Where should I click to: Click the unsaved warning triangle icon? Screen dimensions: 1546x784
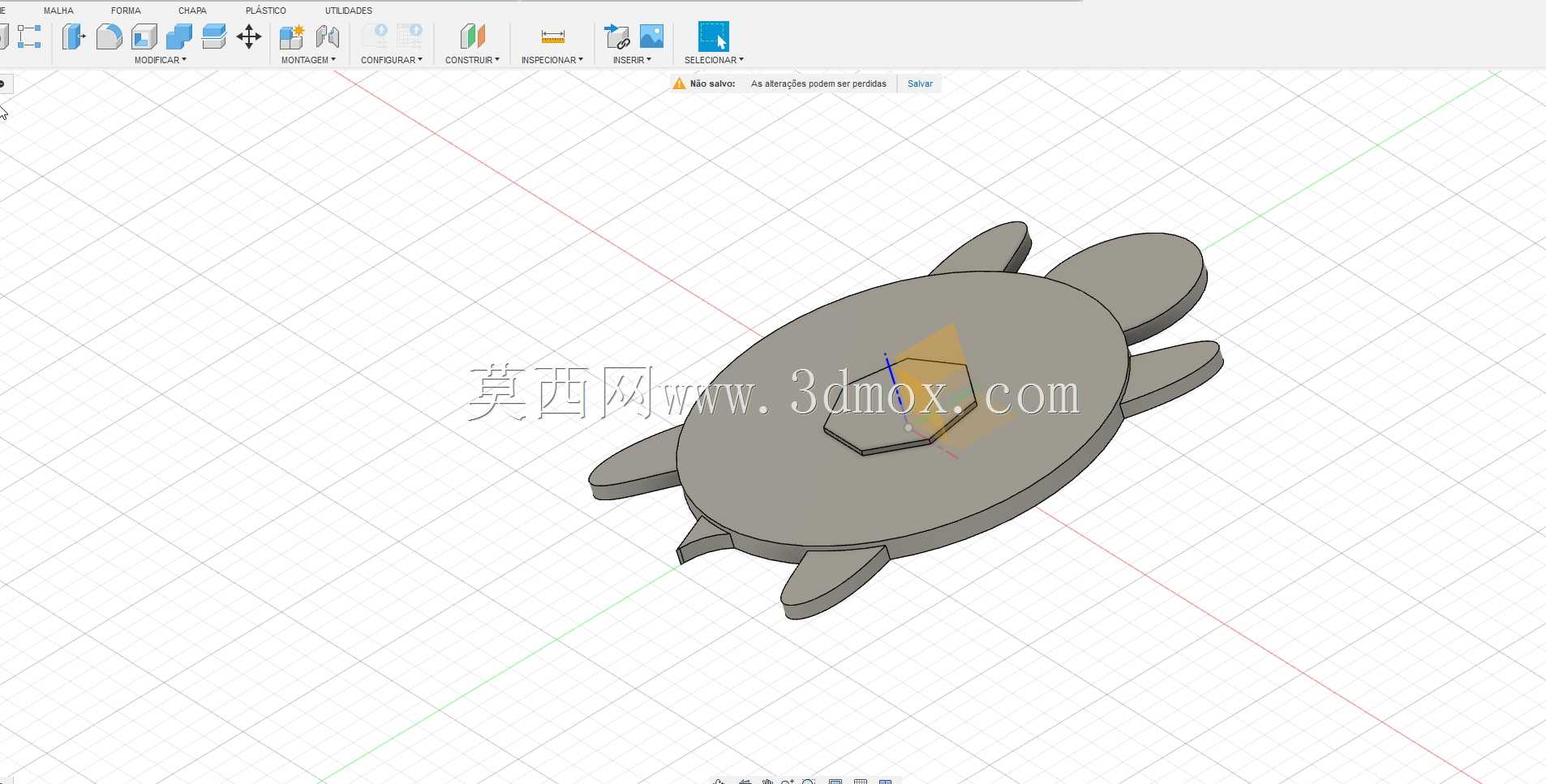coord(680,84)
